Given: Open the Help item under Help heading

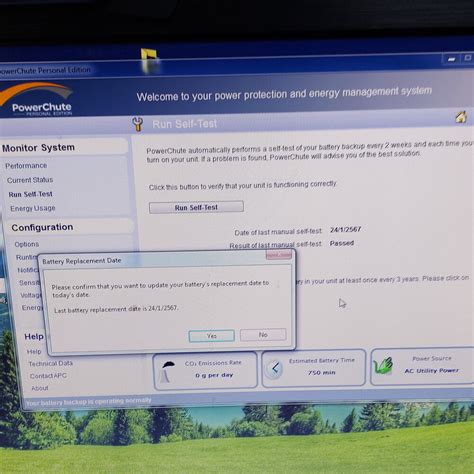Looking at the screenshot, I should click(34, 351).
